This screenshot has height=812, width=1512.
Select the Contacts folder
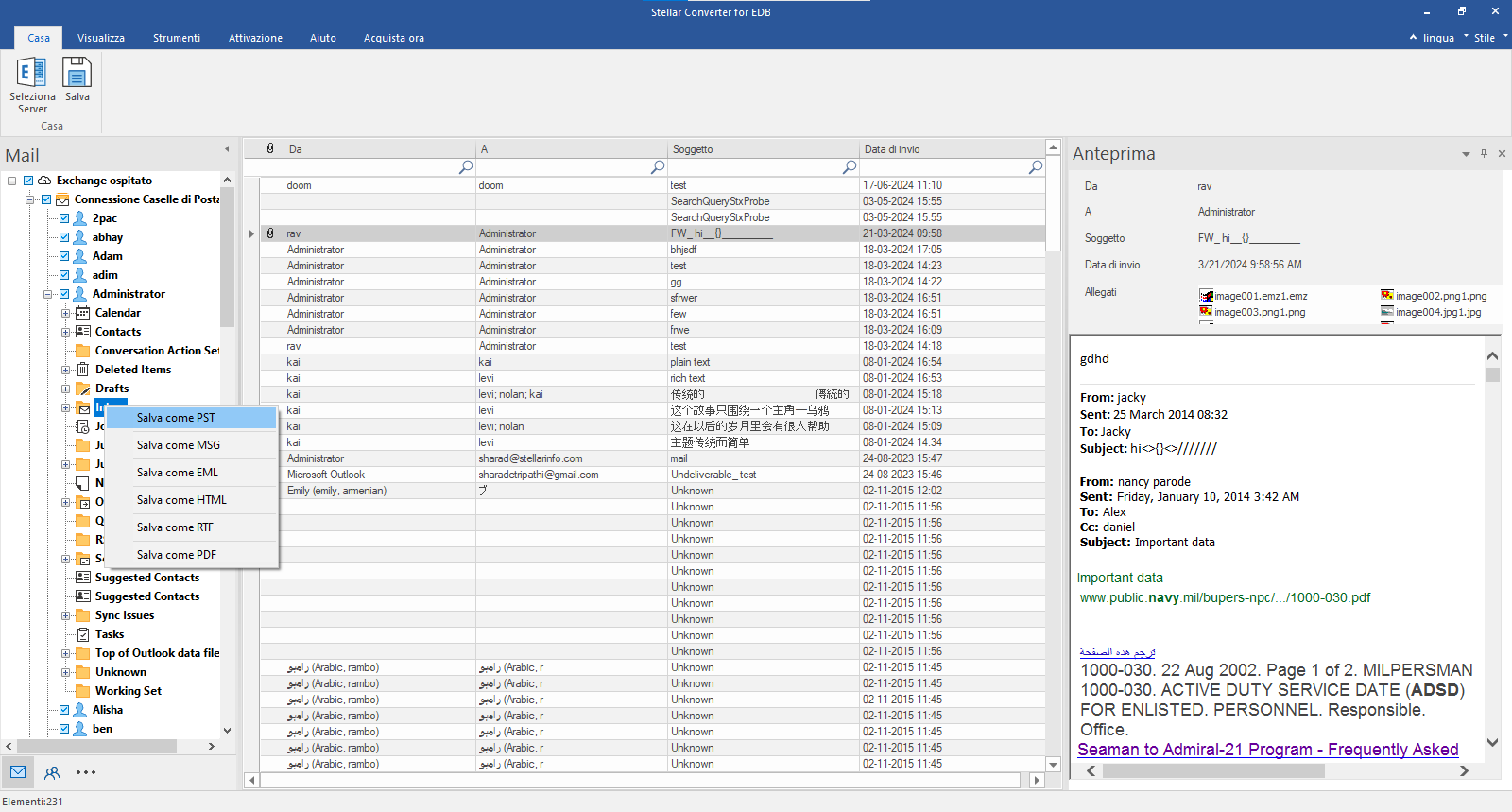click(x=118, y=332)
